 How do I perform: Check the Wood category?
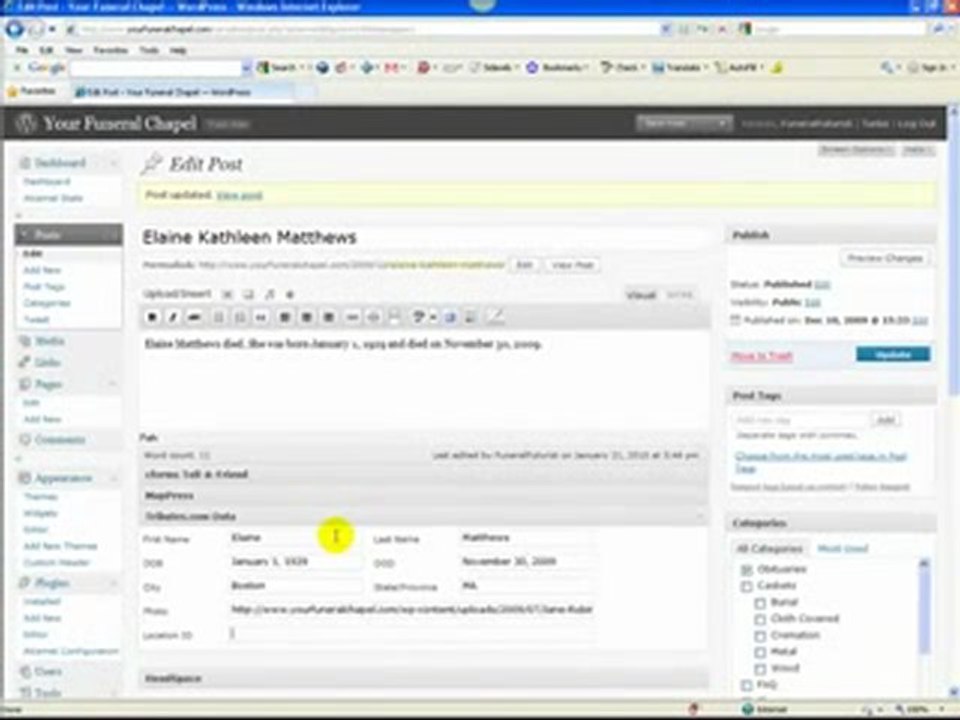coord(760,669)
